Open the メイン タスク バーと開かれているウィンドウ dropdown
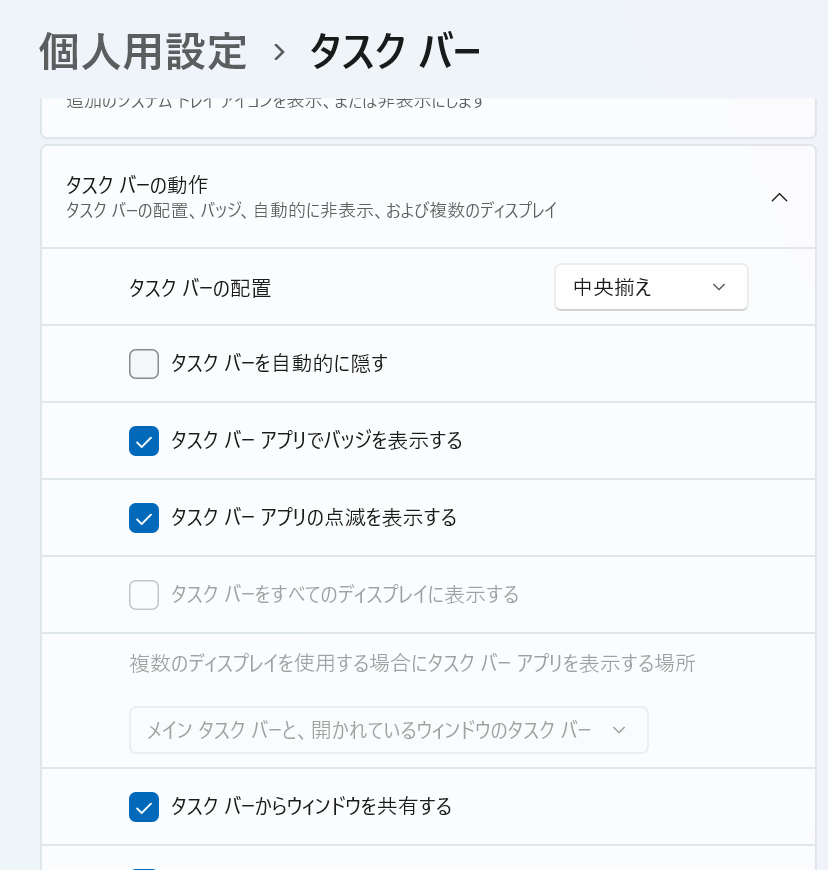828x870 pixels. click(x=388, y=730)
